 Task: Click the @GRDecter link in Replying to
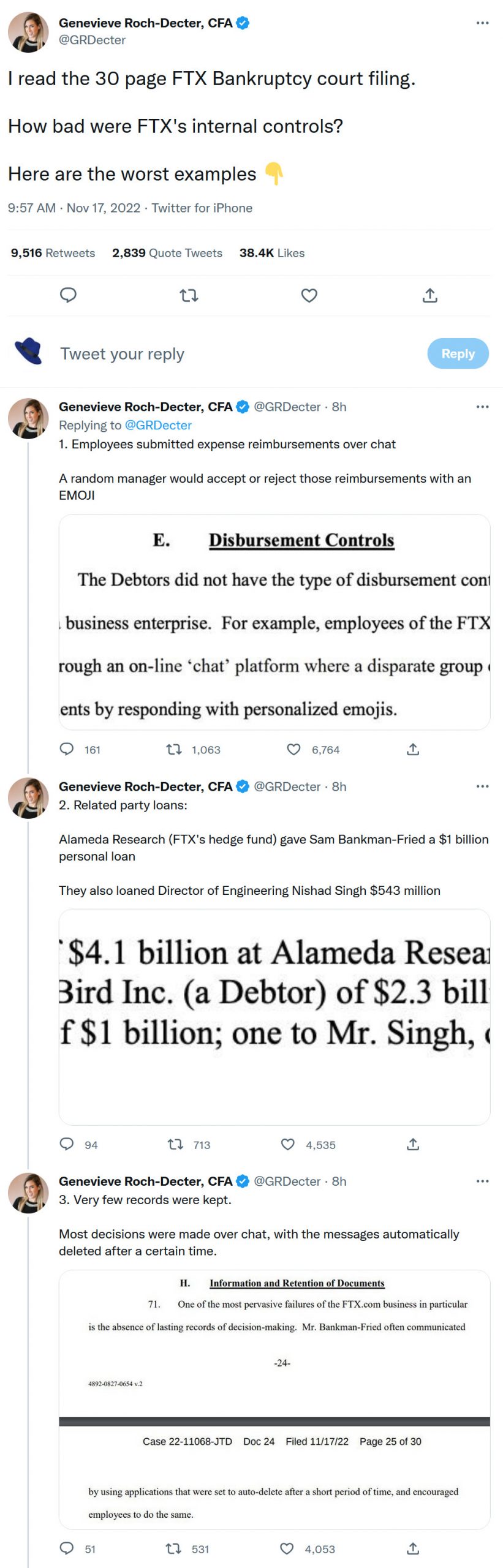(158, 425)
